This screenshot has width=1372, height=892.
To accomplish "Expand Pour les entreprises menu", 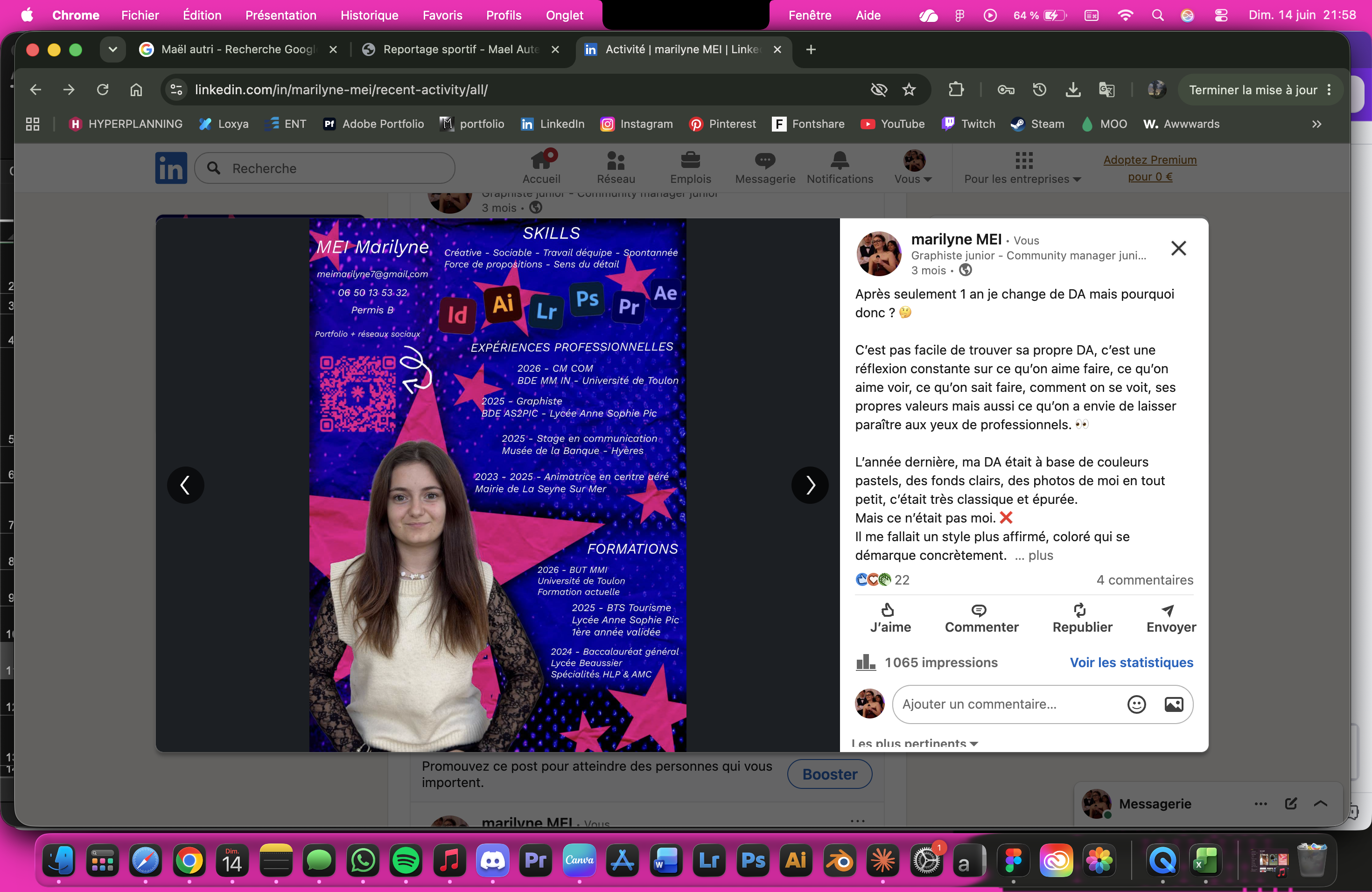I will 1022,167.
